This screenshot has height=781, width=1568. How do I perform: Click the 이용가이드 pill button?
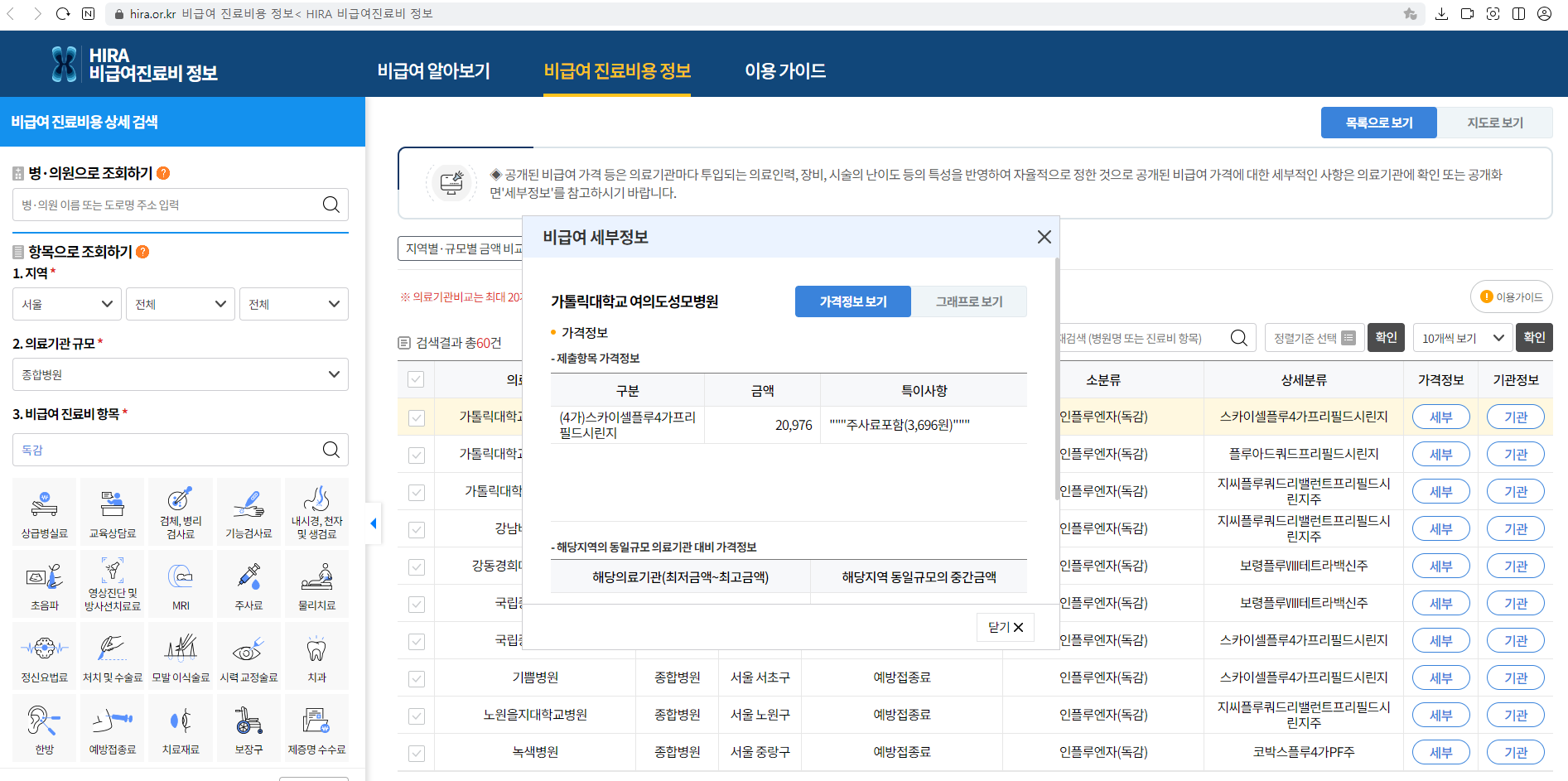click(1512, 296)
